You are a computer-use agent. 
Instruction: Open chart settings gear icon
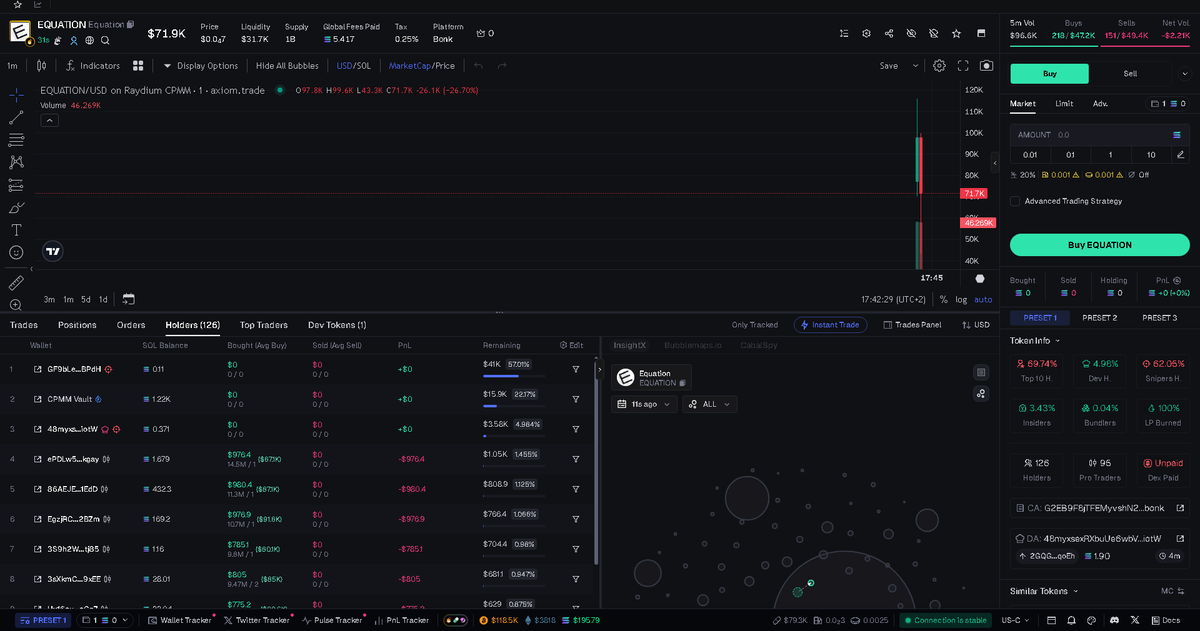click(940, 66)
